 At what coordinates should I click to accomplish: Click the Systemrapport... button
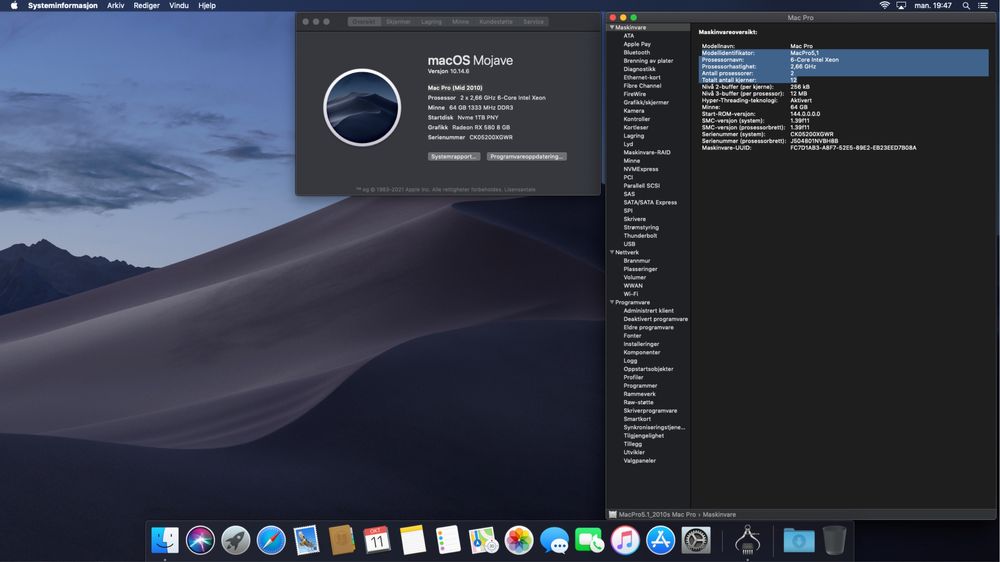453,156
